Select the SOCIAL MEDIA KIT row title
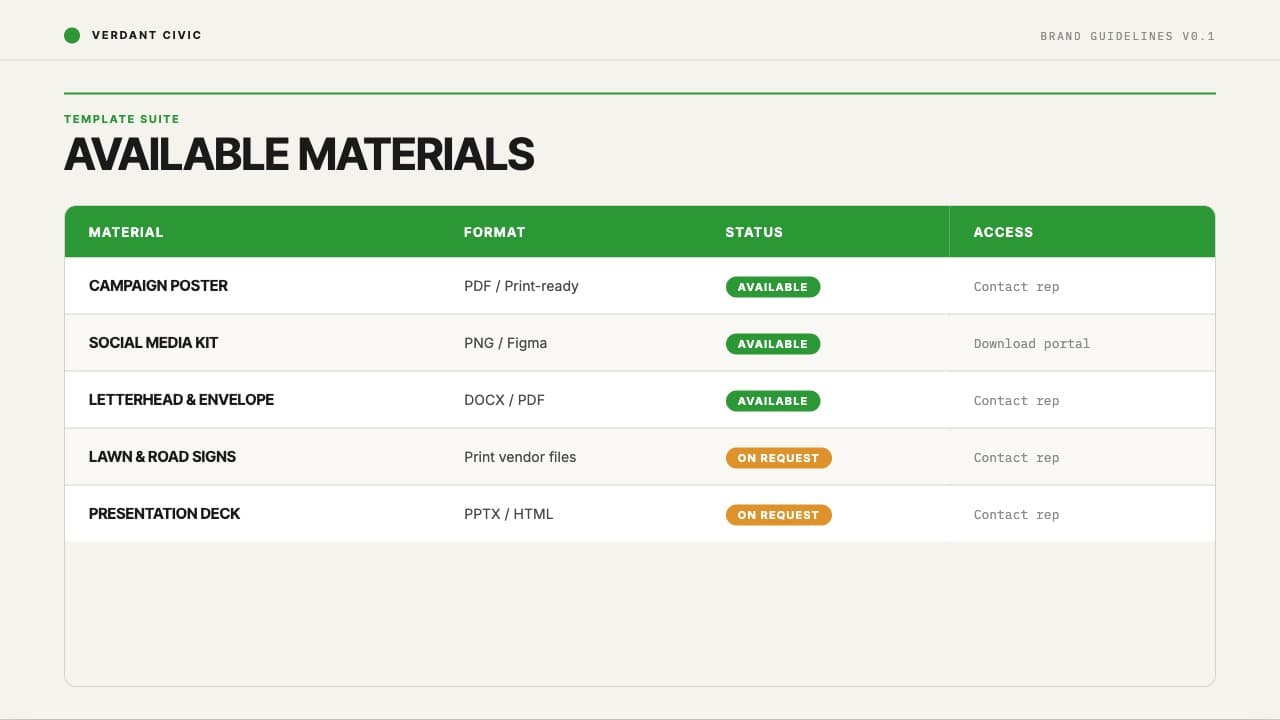The image size is (1280, 720). (x=153, y=343)
